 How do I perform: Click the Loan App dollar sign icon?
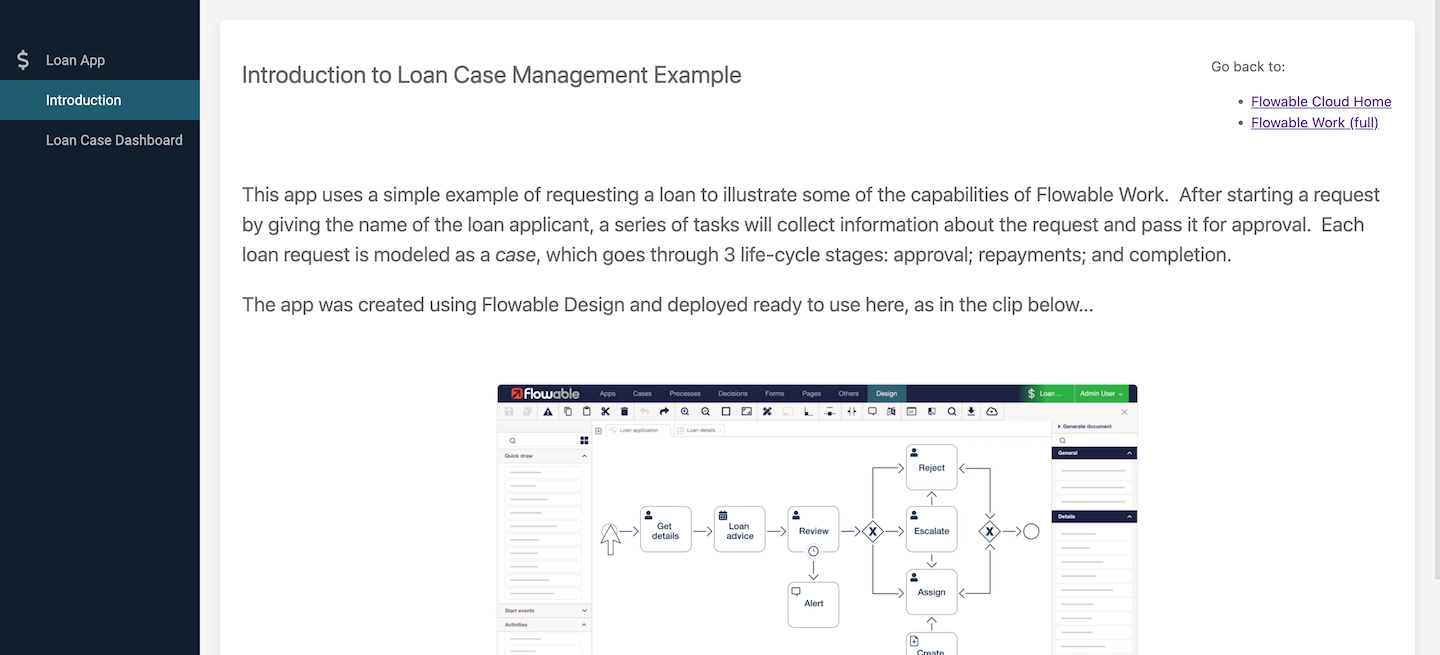tap(23, 60)
